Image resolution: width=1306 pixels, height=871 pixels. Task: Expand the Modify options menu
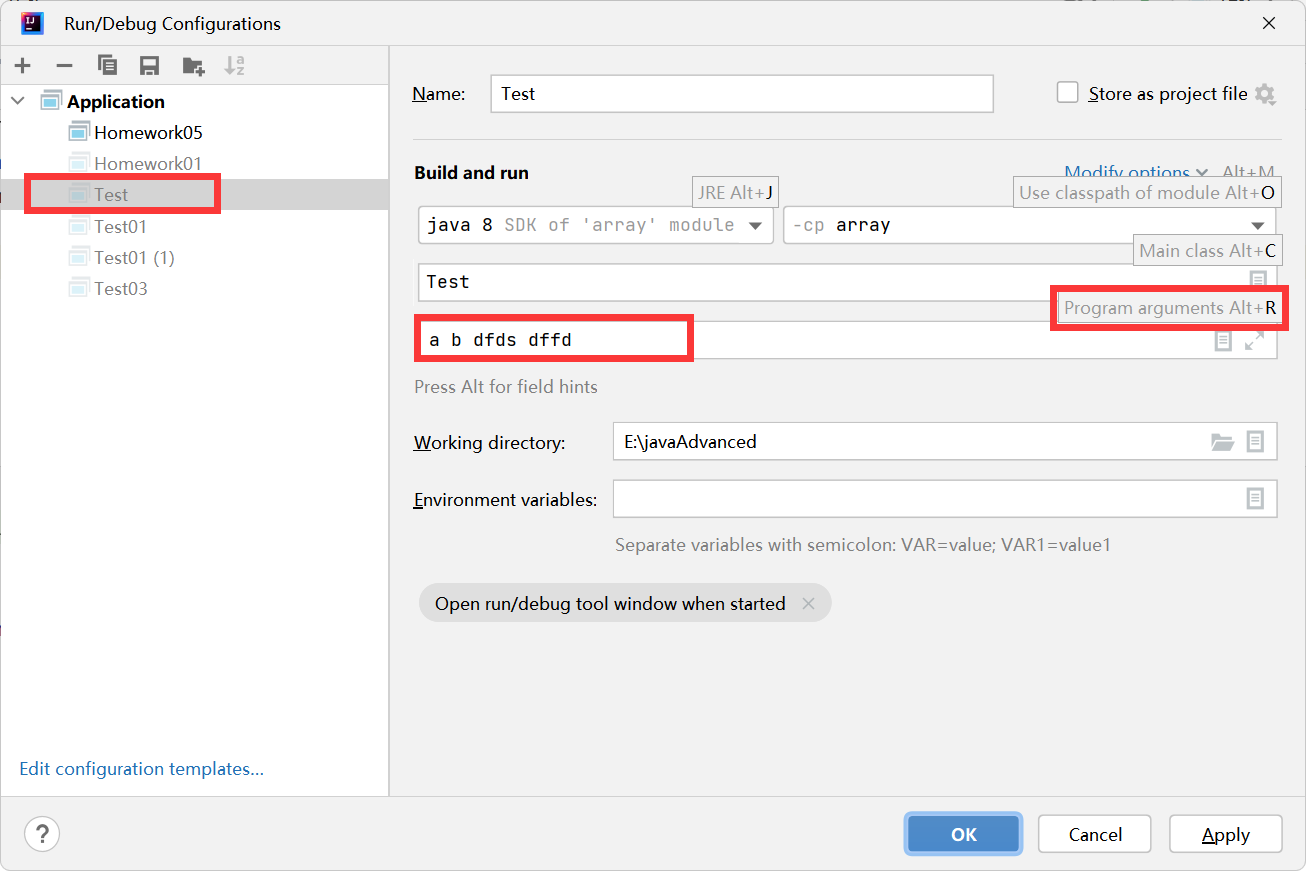pos(1135,172)
